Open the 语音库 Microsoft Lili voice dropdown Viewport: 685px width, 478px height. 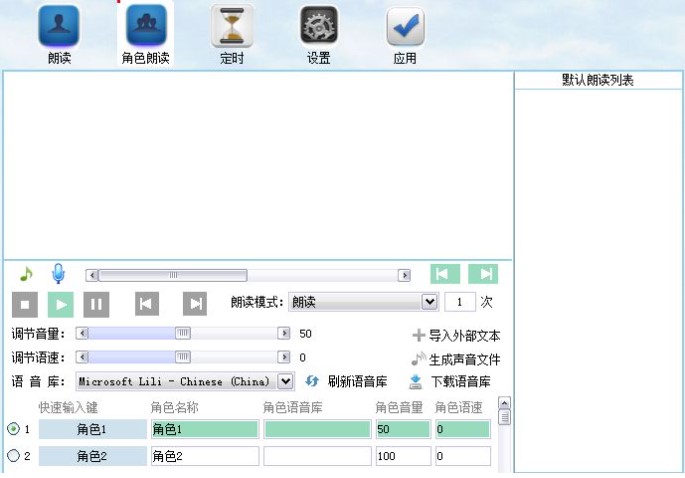(x=286, y=381)
